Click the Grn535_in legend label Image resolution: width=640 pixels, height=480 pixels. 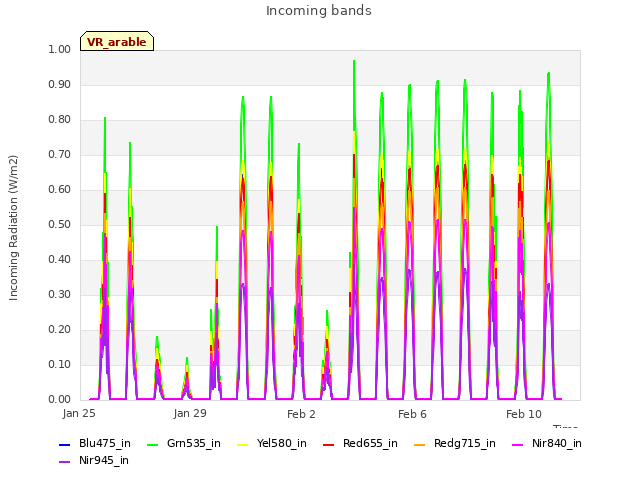194,443
